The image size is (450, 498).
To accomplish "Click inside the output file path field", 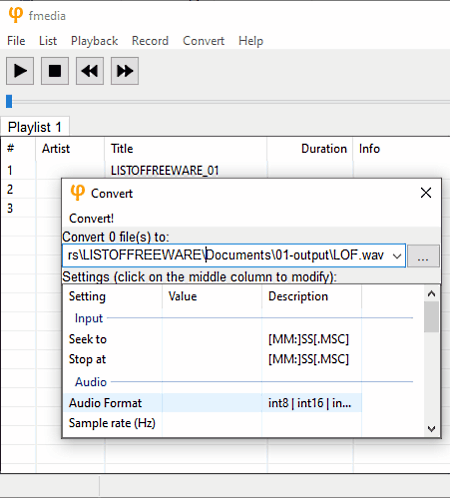I will 227,256.
